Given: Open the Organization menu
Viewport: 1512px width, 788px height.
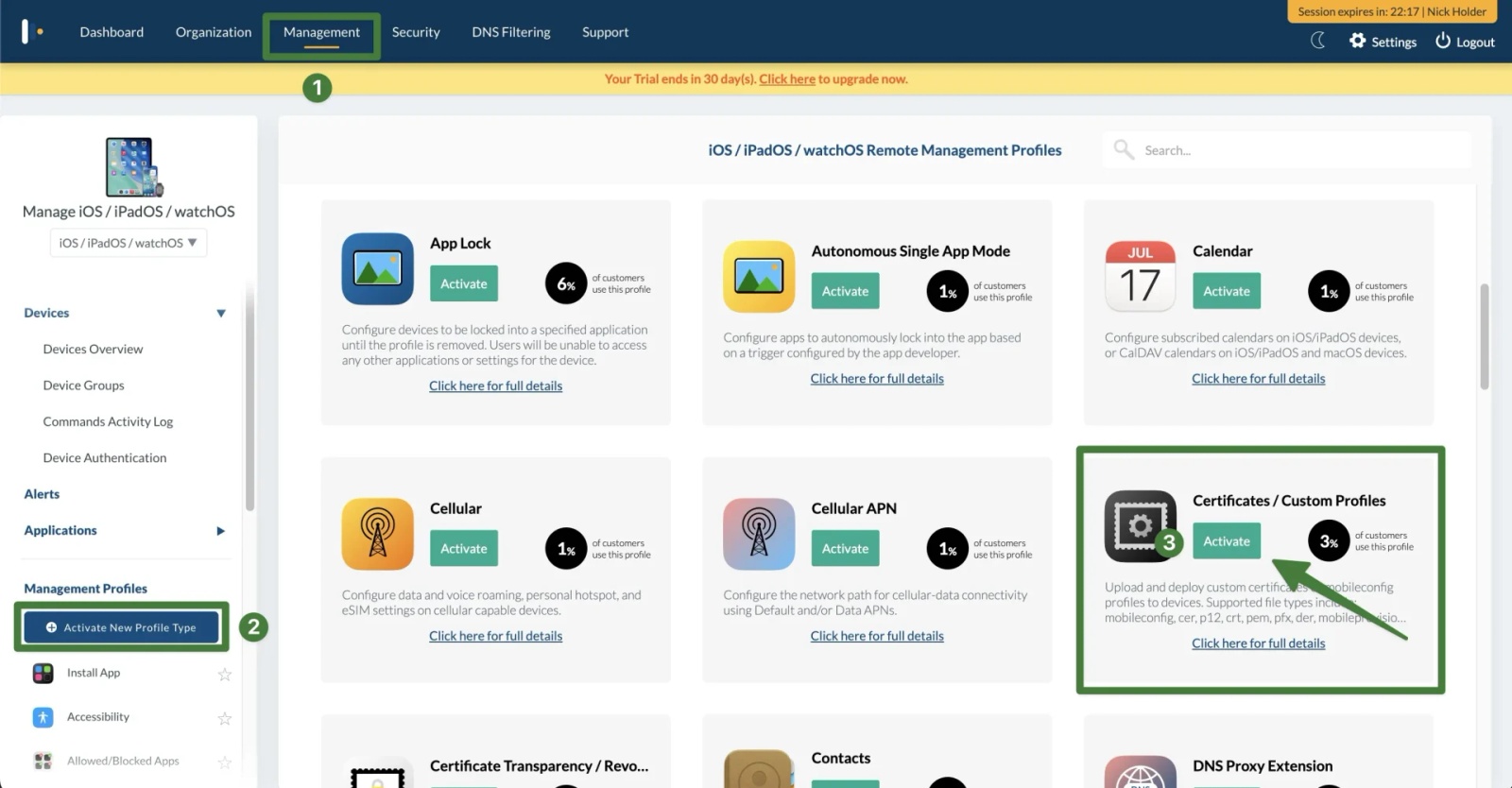Looking at the screenshot, I should coord(214,32).
